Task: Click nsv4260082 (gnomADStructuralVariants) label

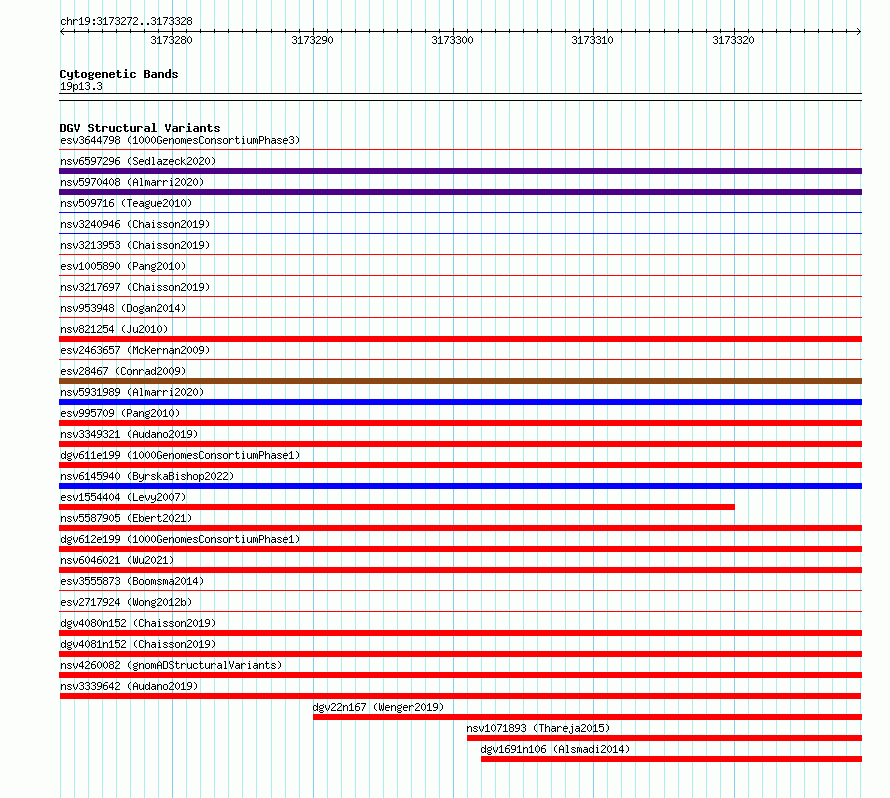Action: [171, 665]
